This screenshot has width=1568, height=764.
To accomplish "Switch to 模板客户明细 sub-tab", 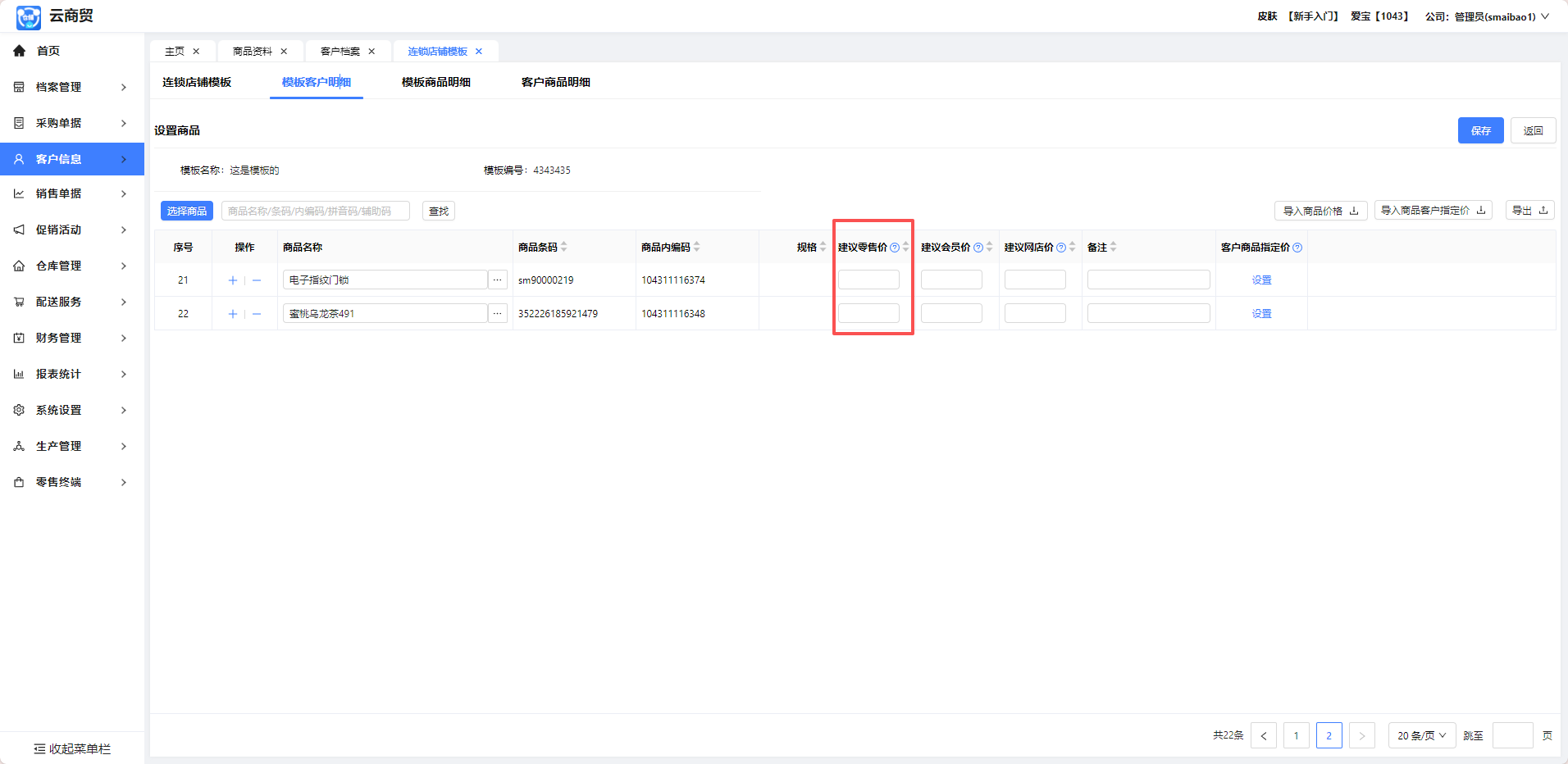I will (x=317, y=82).
